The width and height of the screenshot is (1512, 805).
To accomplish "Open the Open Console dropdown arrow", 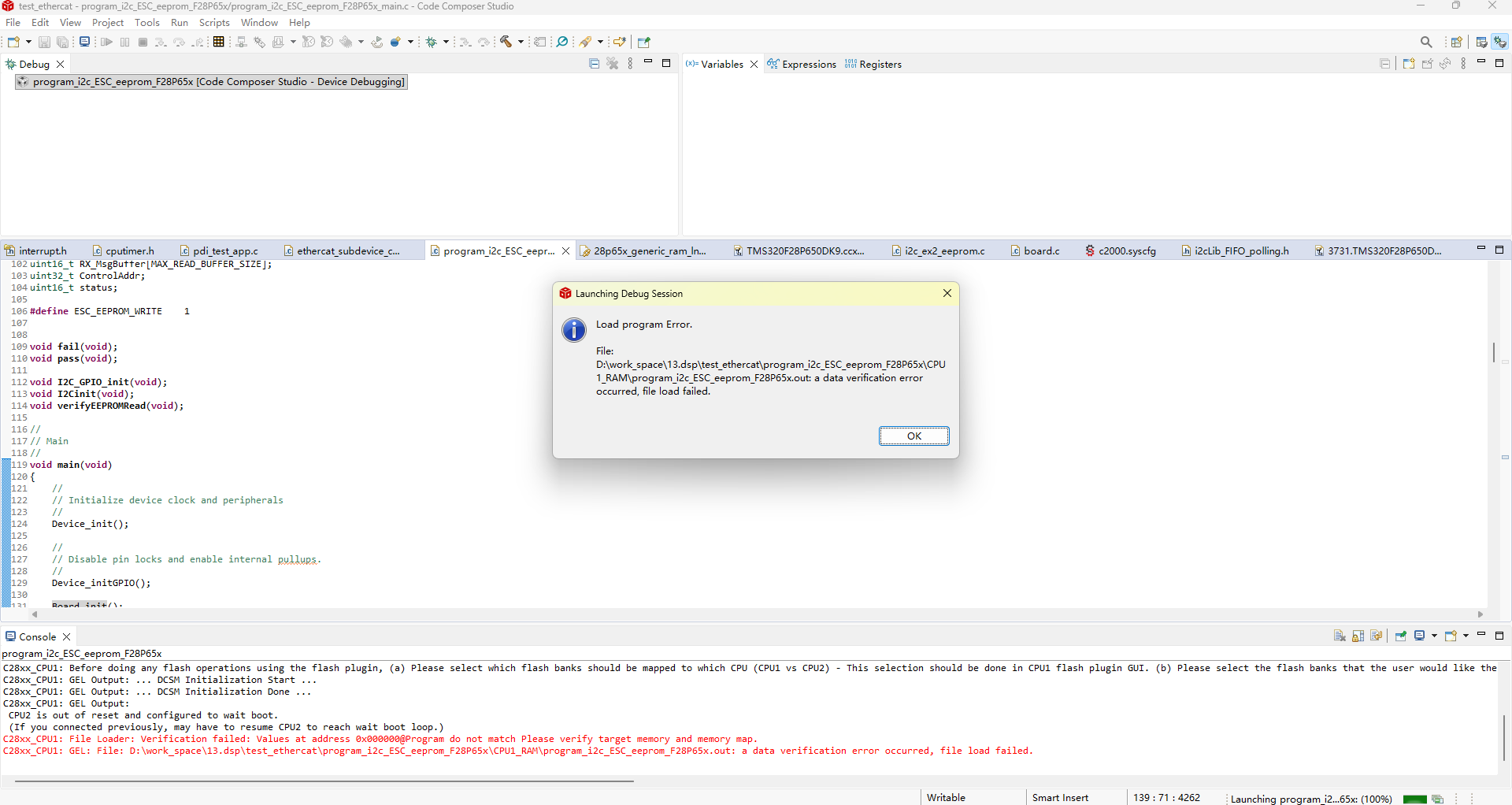I will point(1466,636).
